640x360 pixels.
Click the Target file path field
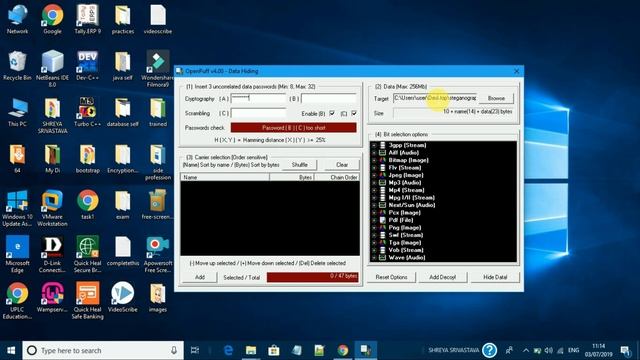point(435,98)
